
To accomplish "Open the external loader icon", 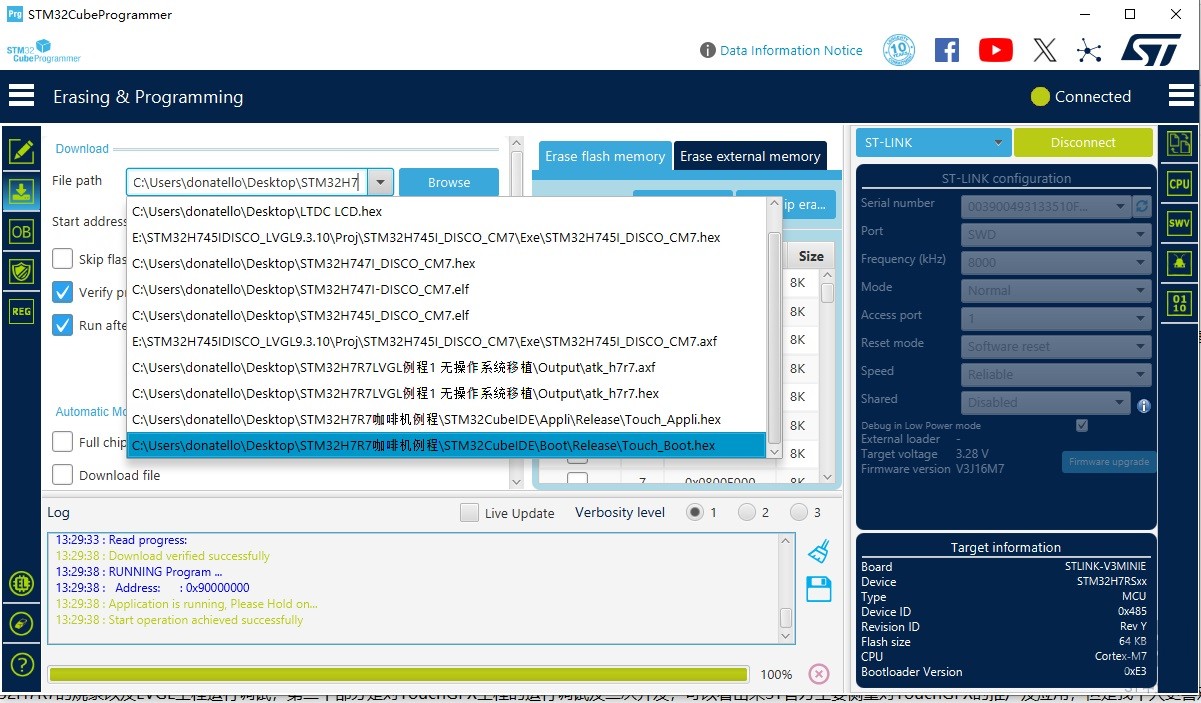I will coord(21,624).
